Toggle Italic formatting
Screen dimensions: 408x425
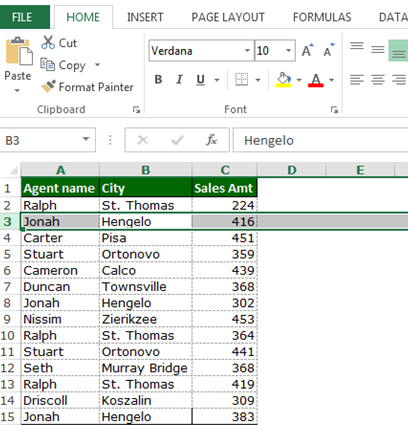[x=179, y=80]
